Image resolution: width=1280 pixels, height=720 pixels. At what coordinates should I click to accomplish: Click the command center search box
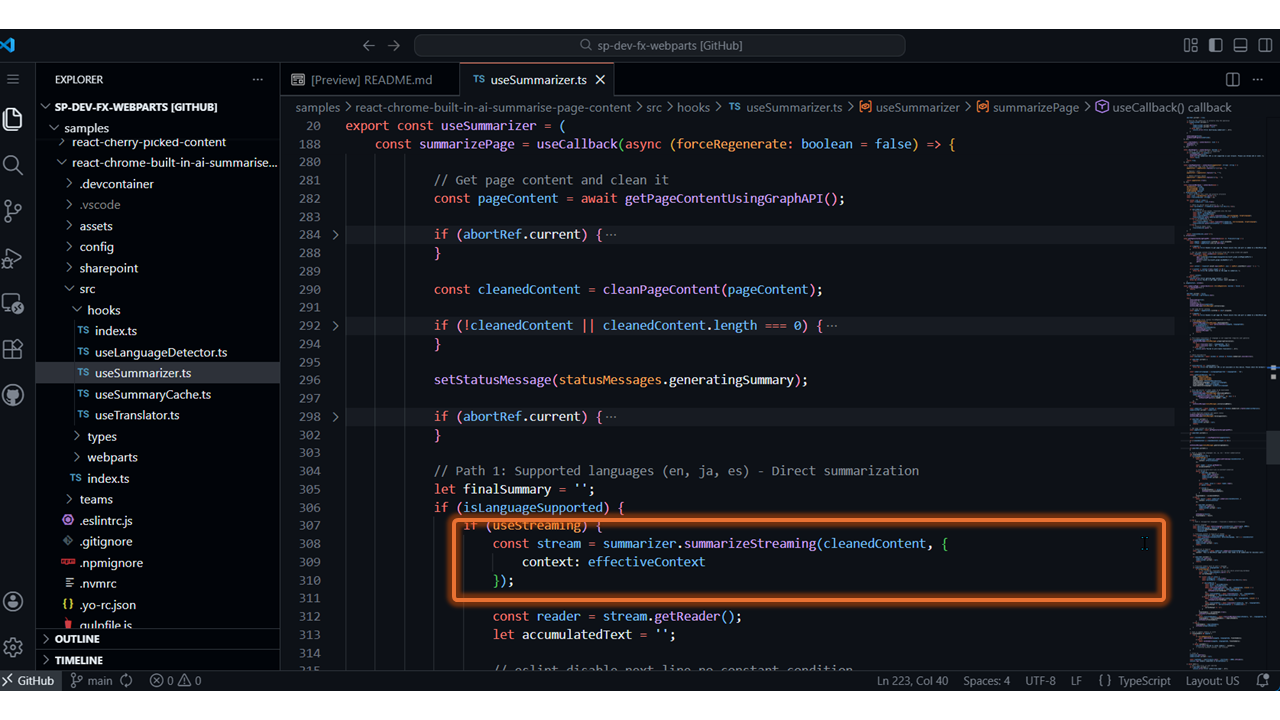point(660,45)
